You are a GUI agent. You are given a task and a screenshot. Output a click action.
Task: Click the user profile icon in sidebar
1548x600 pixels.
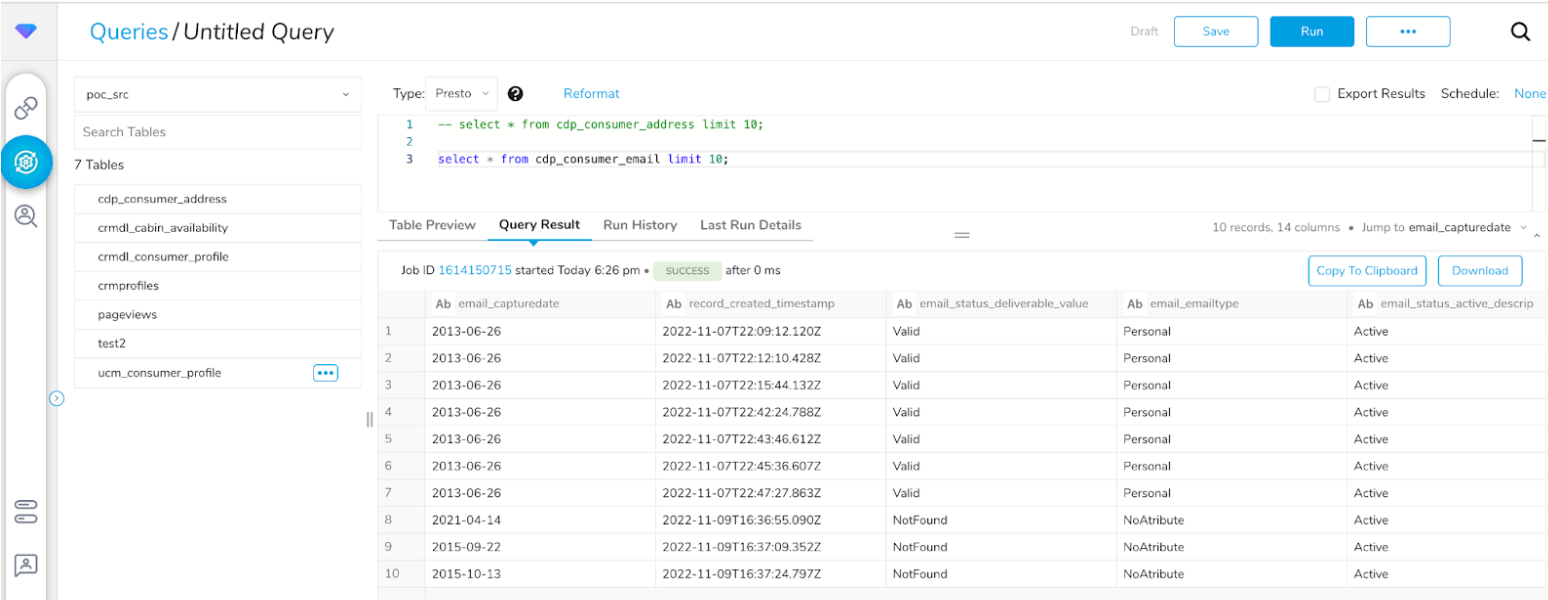tap(26, 565)
